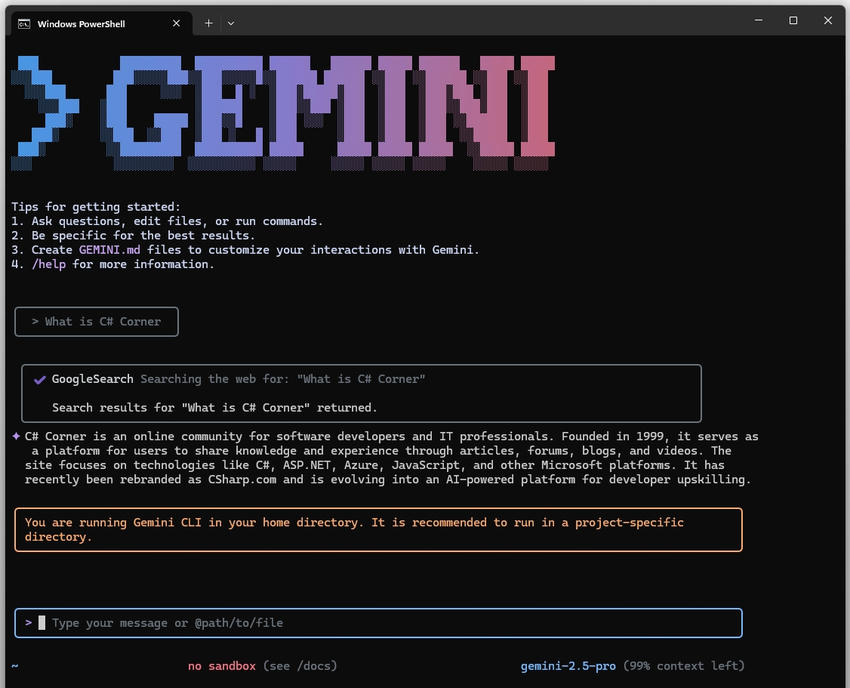Click the GEMINI.md file mention

[110, 249]
